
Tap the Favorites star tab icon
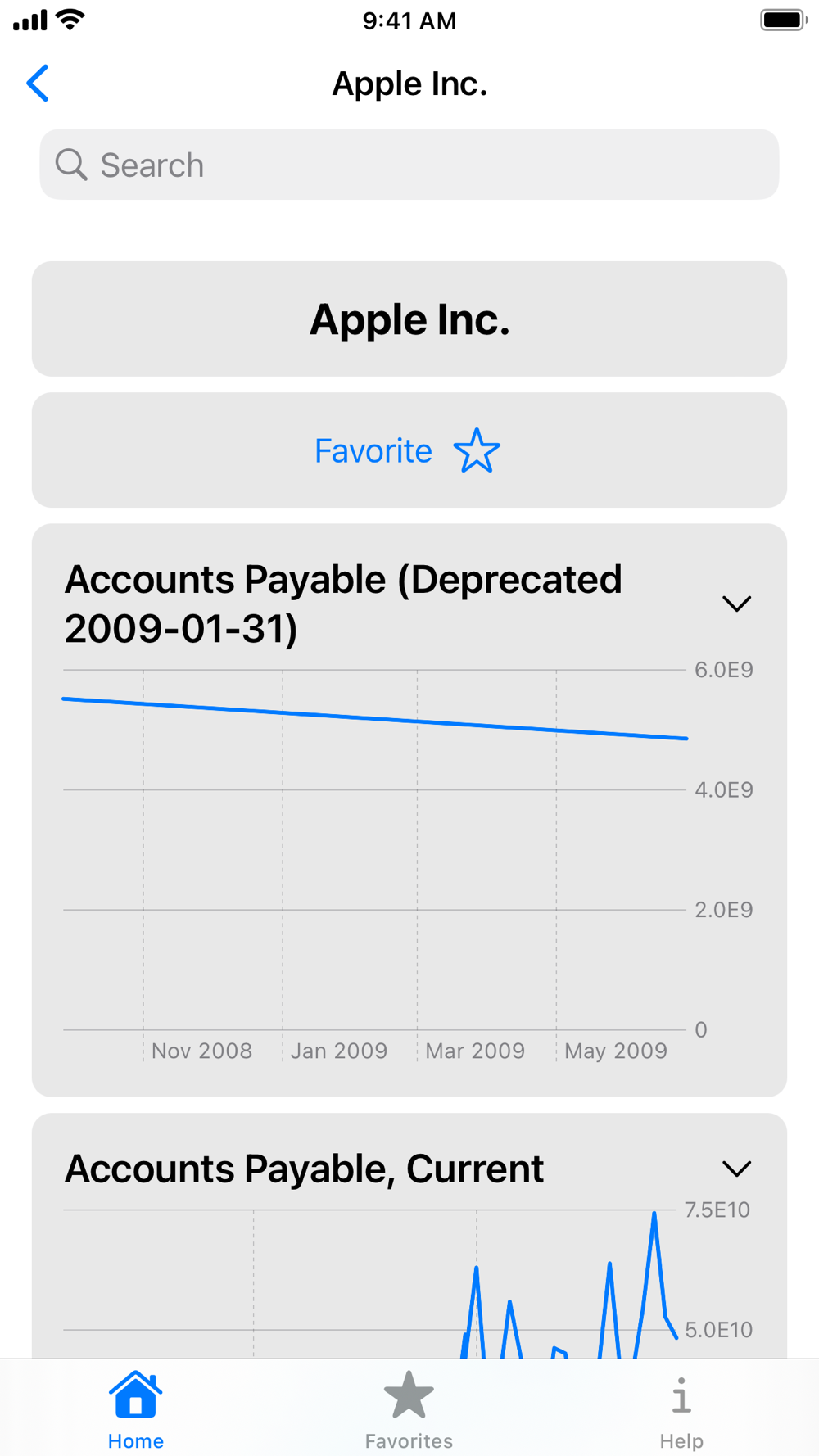pyautogui.click(x=409, y=1395)
